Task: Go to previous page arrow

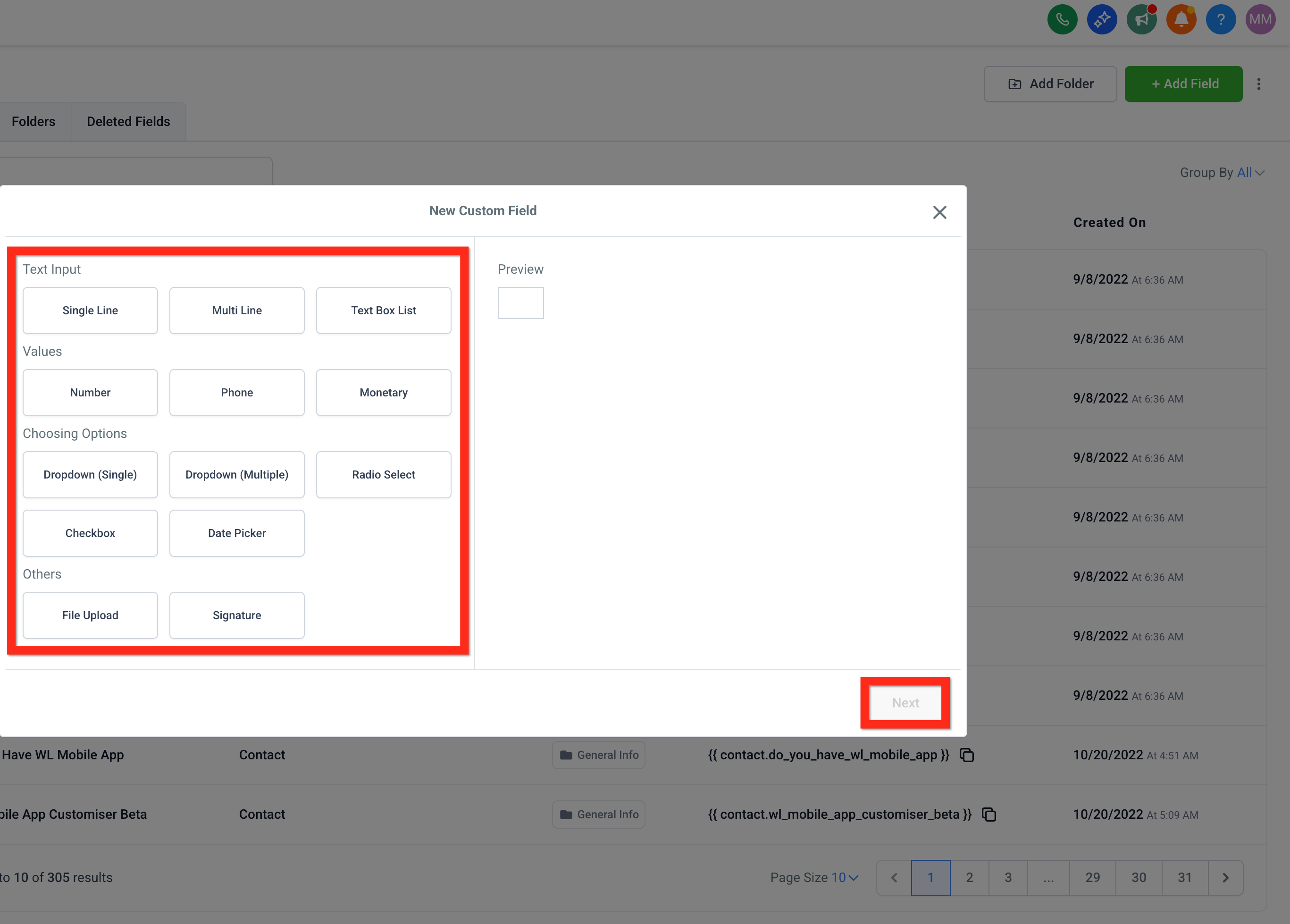Action: [894, 878]
